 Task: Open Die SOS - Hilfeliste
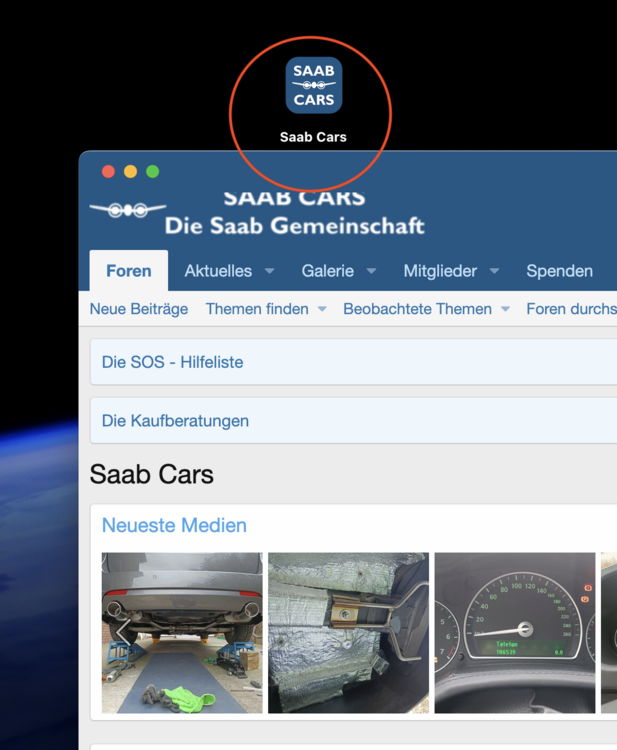172,362
